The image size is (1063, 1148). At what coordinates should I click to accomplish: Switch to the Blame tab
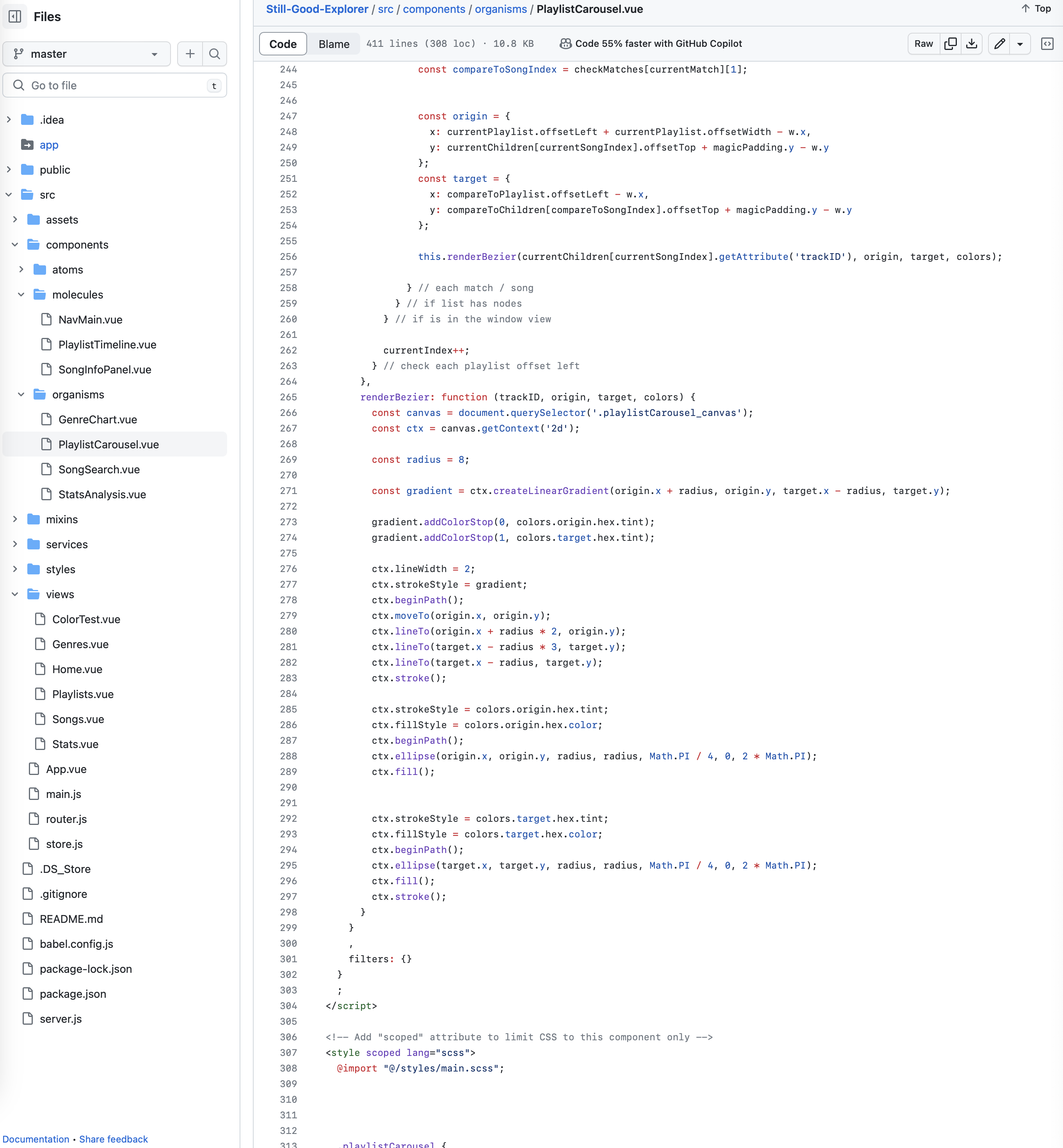point(334,44)
